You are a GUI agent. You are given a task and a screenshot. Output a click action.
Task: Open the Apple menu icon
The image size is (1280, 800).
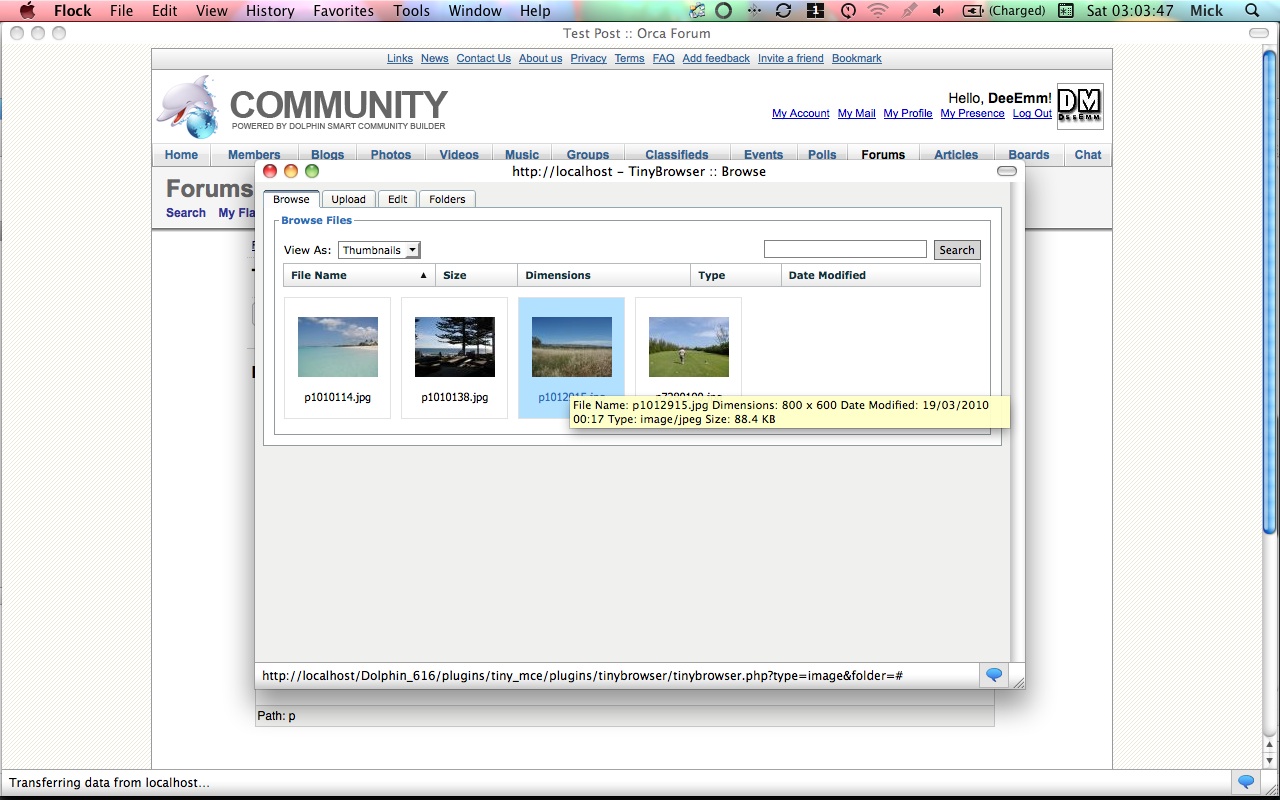click(27, 10)
